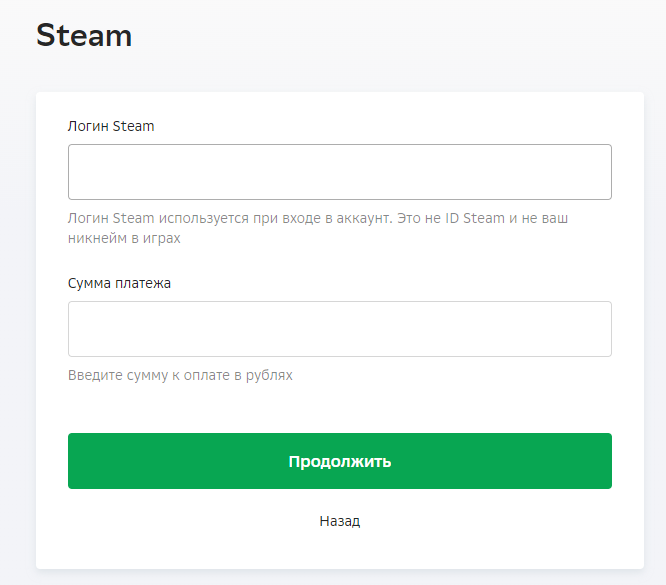
Task: Focus the Сумма платежа input field
Action: [x=340, y=329]
